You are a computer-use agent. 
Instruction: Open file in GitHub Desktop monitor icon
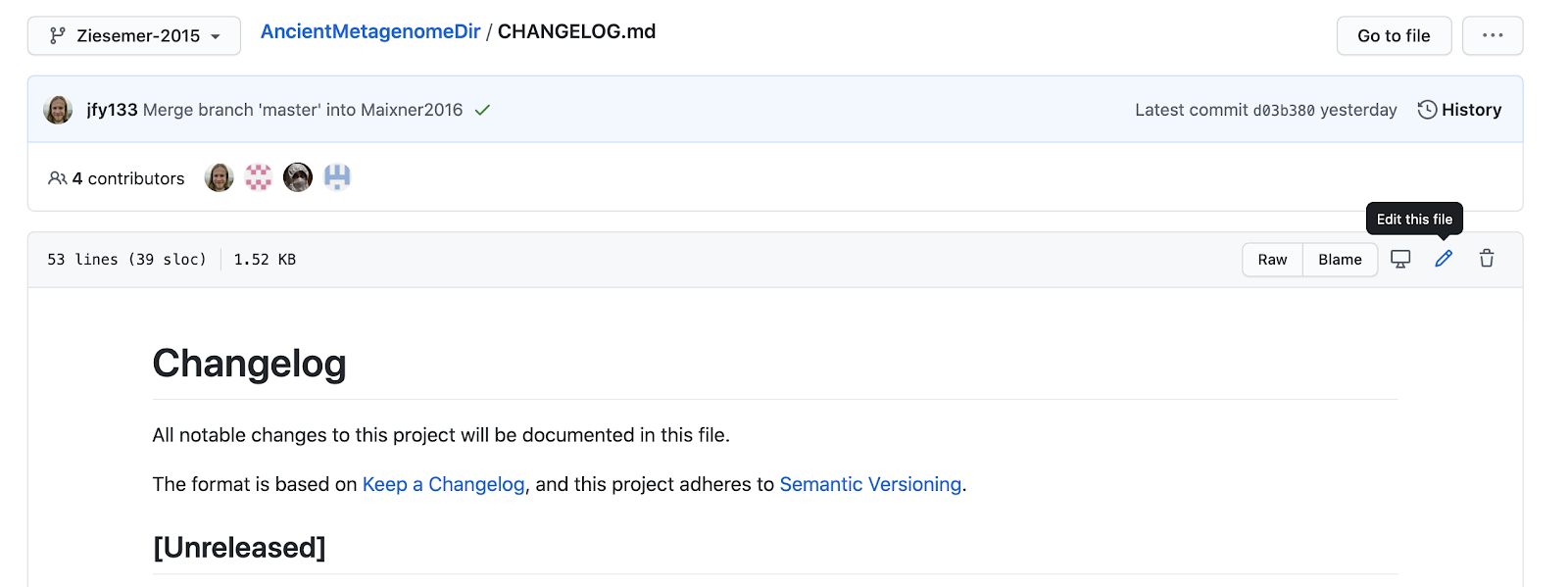pyautogui.click(x=1400, y=259)
